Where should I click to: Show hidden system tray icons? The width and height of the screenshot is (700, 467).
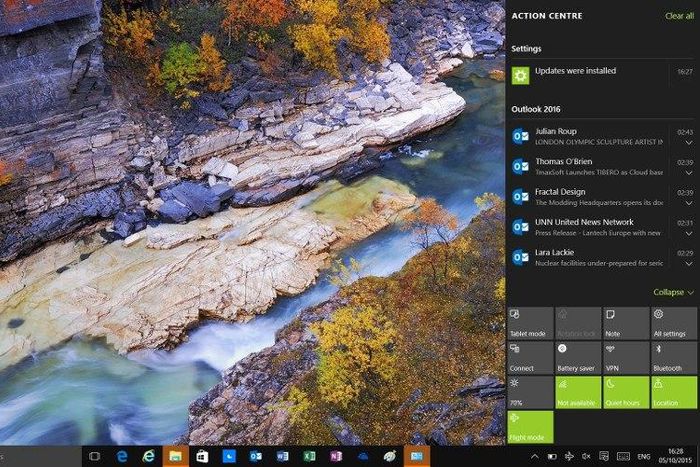pyautogui.click(x=534, y=456)
